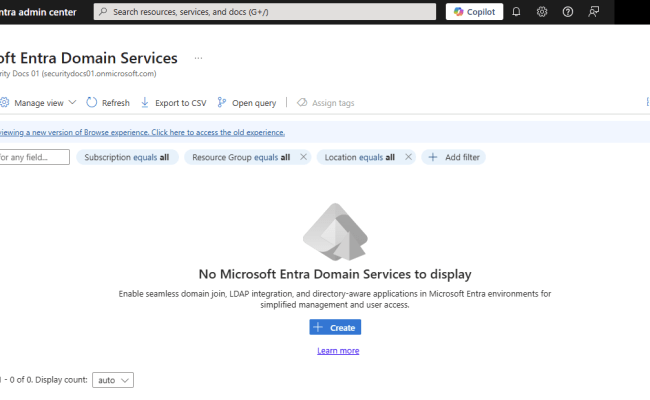Export the list to CSV
650x400 pixels.
pyautogui.click(x=173, y=103)
